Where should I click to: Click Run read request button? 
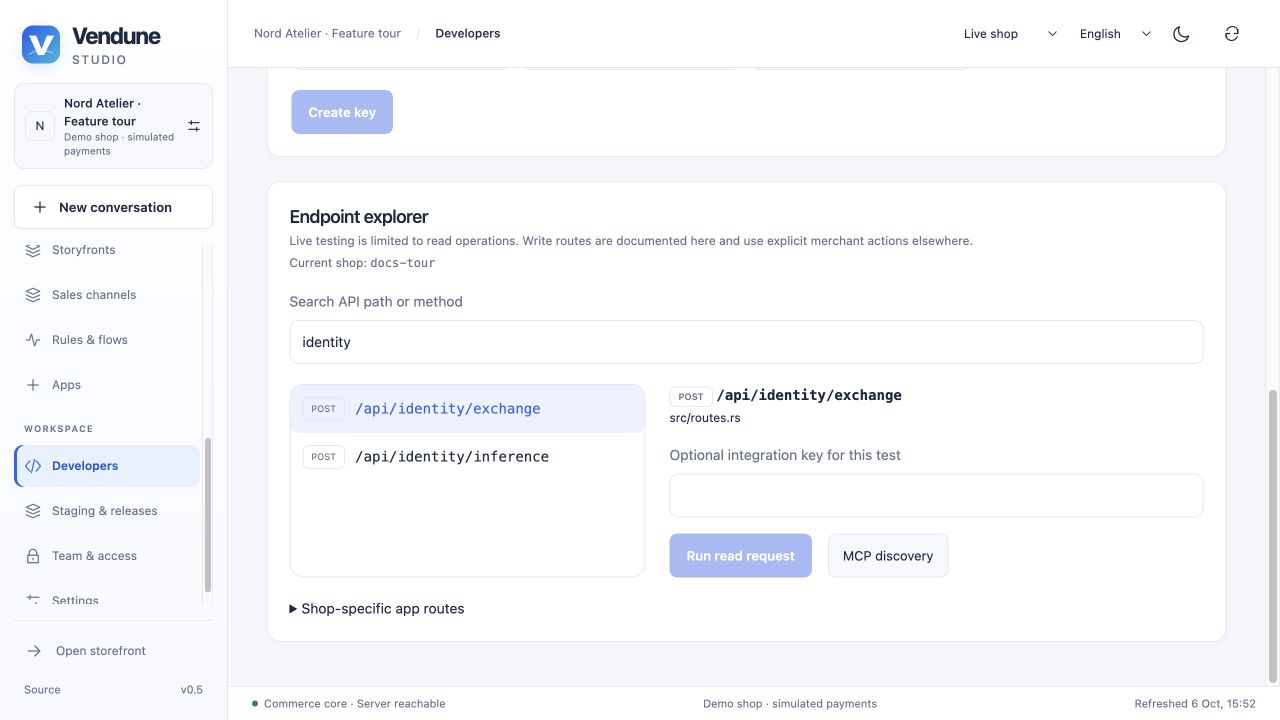[741, 556]
